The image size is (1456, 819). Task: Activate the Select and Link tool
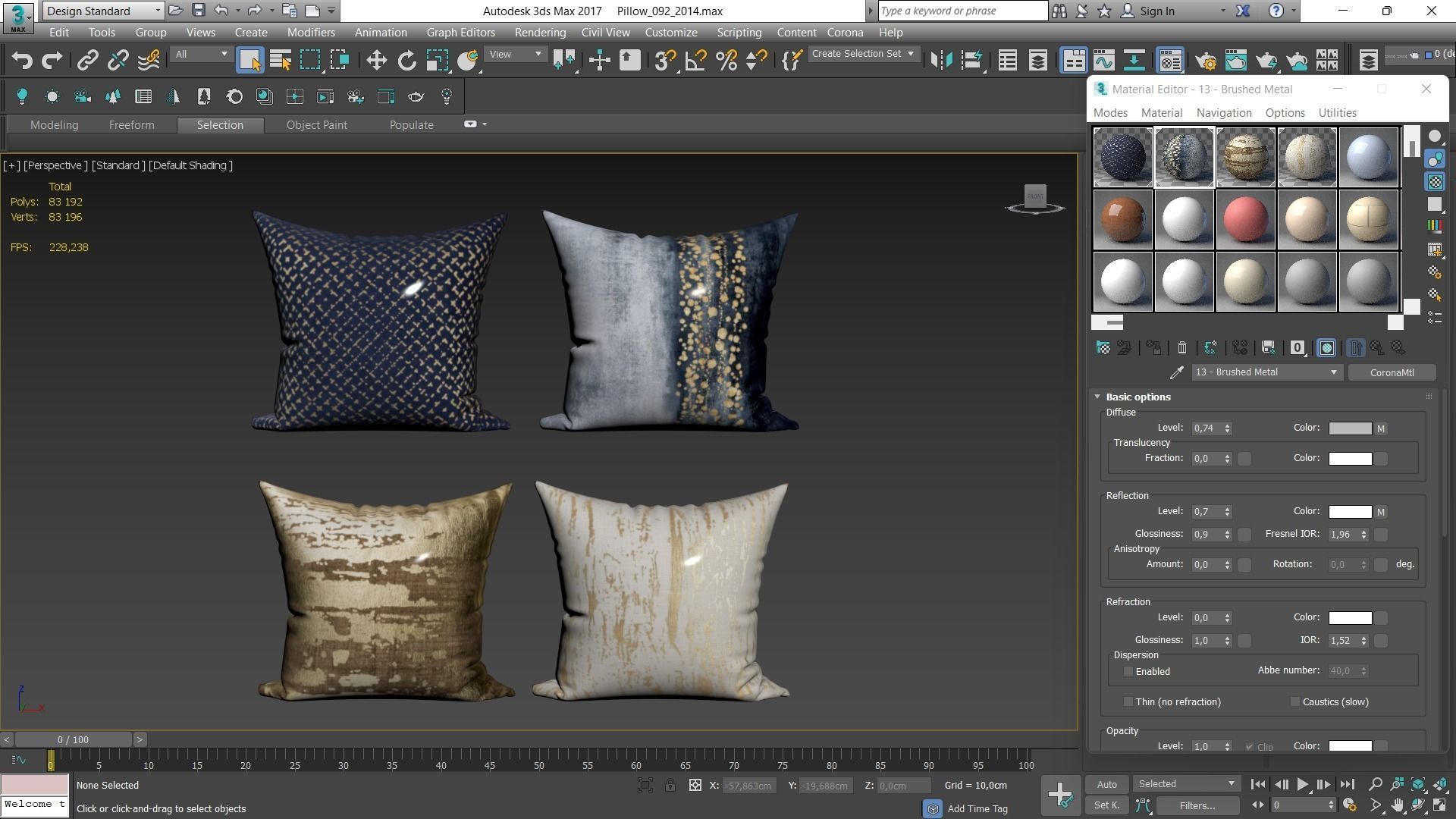pyautogui.click(x=88, y=61)
